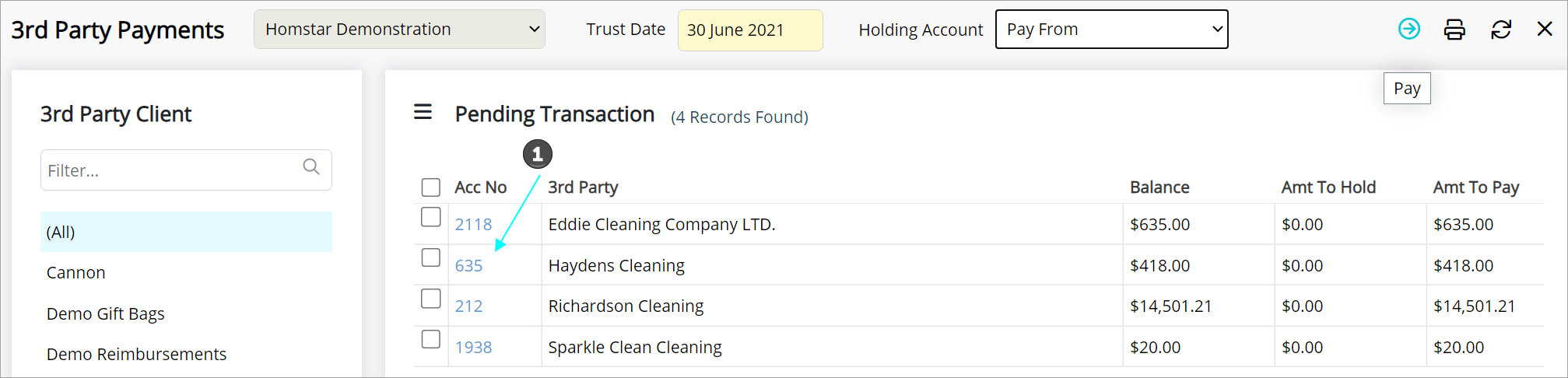This screenshot has width=1568, height=378.
Task: Choose Cannon from client list
Action: coord(76,273)
